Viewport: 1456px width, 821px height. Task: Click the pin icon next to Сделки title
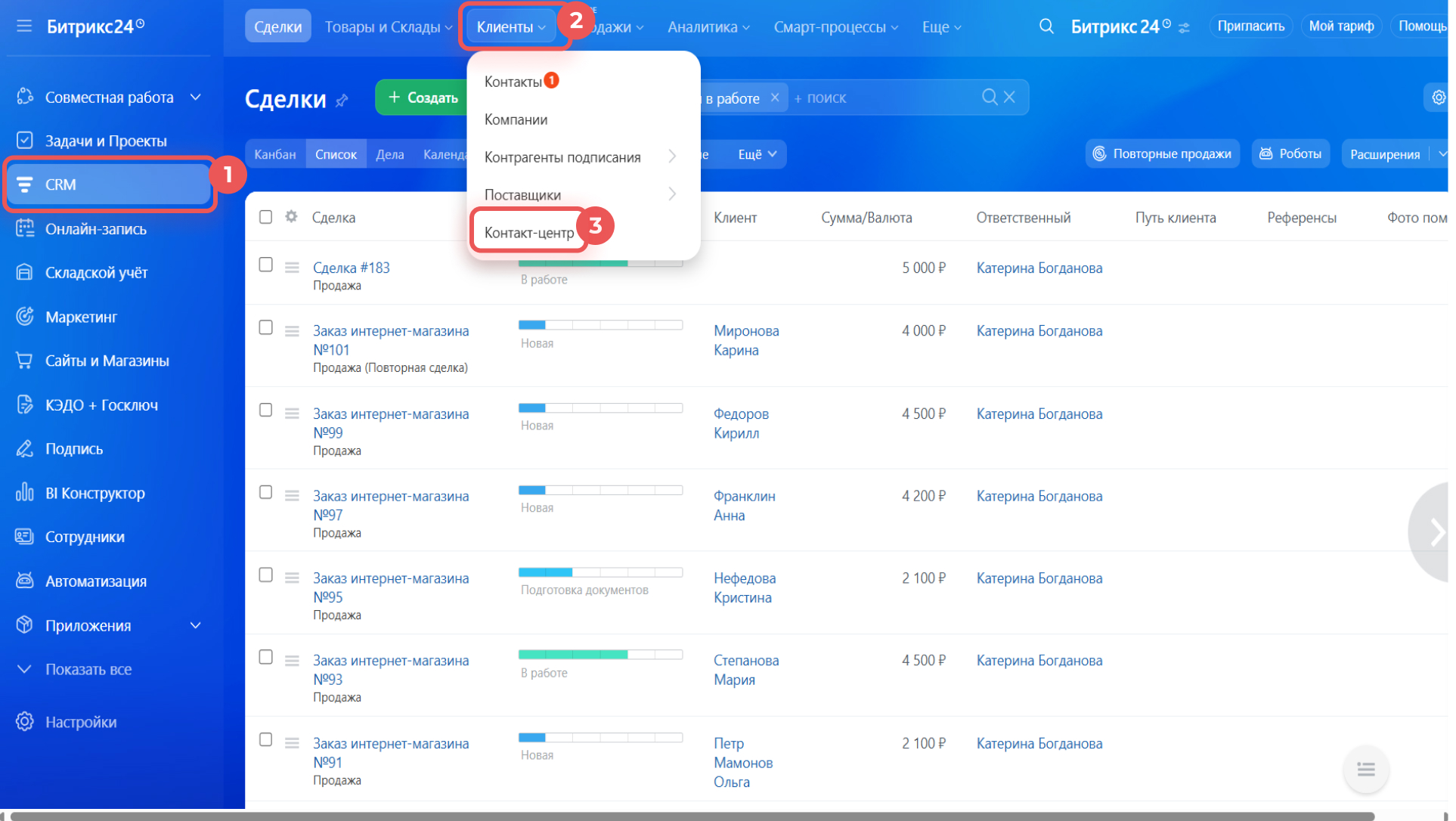click(x=342, y=100)
